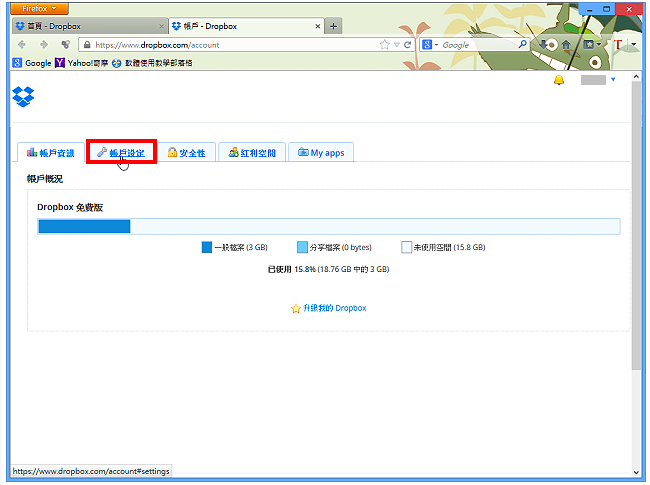
Task: Click the Google search input field
Action: [478, 45]
